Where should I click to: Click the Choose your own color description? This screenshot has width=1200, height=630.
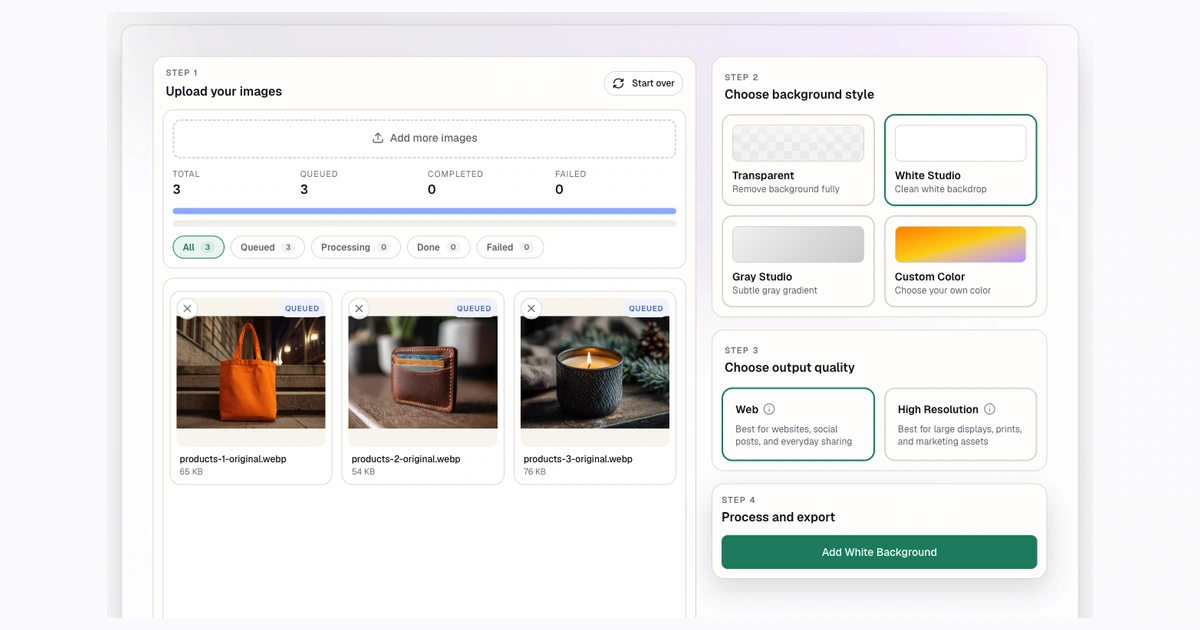[x=943, y=290]
